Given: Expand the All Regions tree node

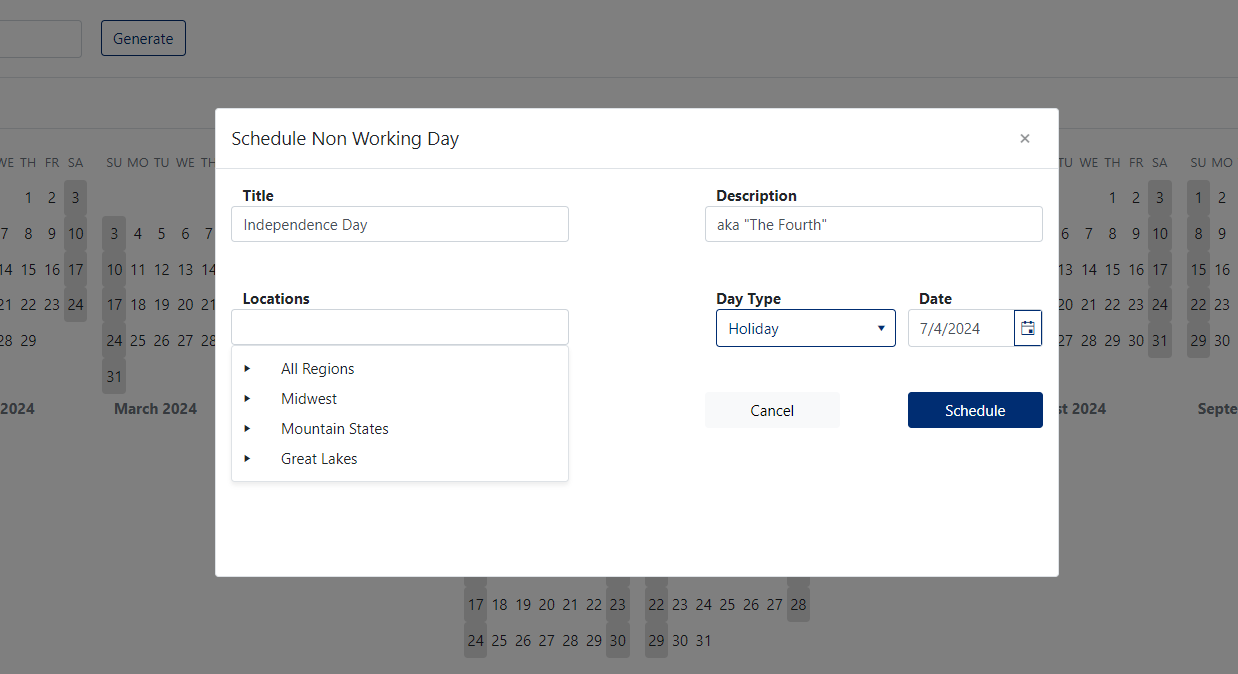Looking at the screenshot, I should pos(247,368).
